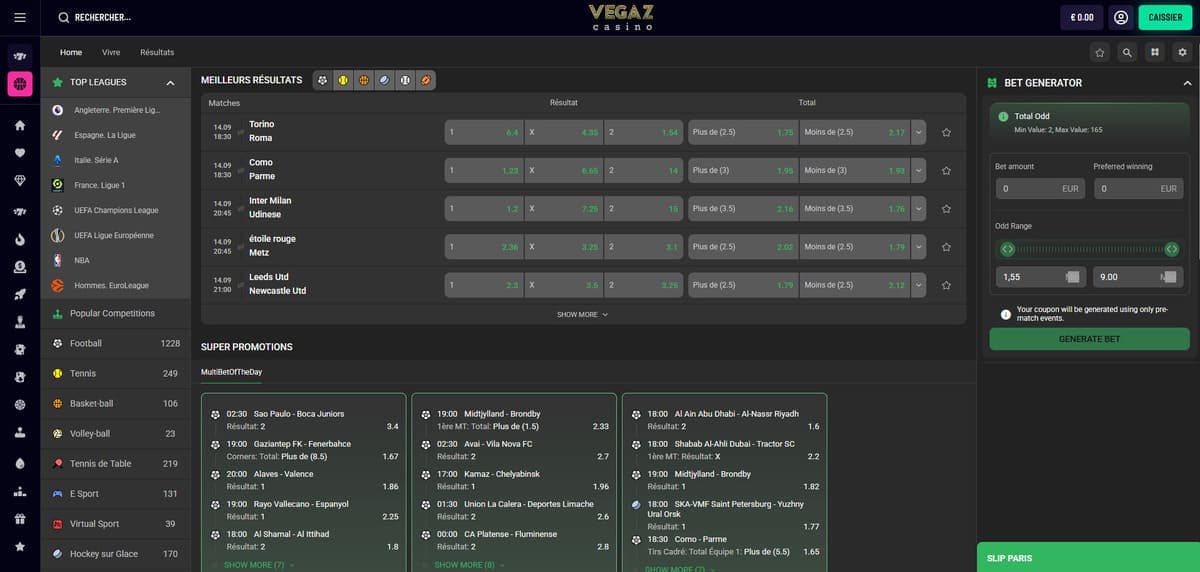1200x572 pixels.
Task: Select odds 6.4 for Torino win
Action: click(484, 132)
